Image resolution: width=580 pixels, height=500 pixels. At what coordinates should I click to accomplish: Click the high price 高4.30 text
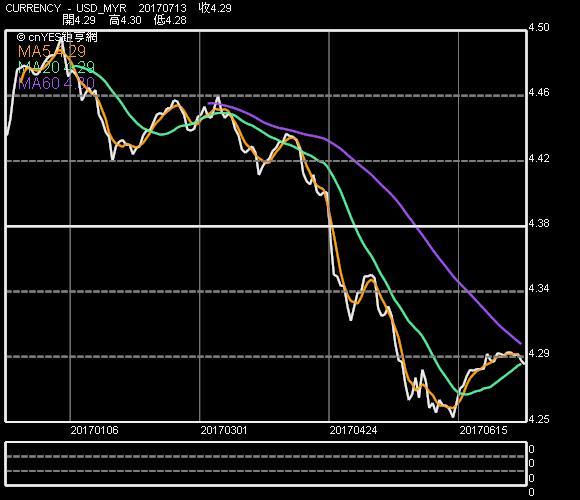(125, 20)
